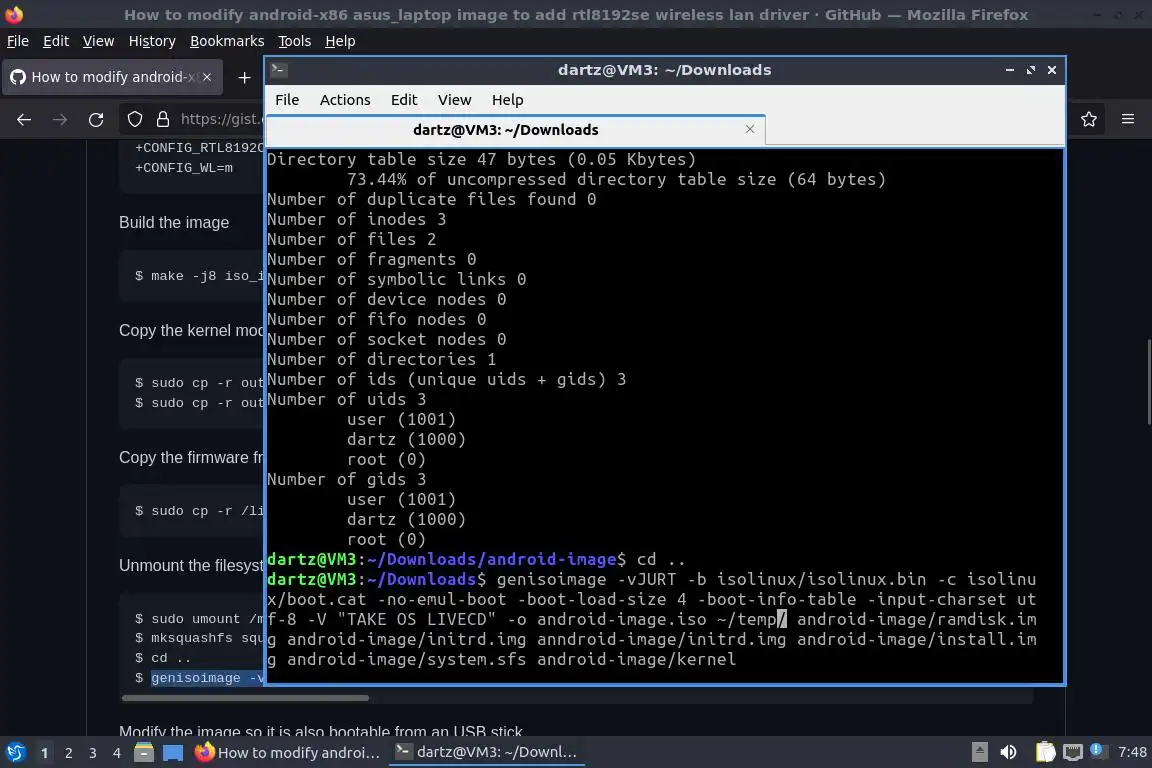Click the terminal icon in terminal title bar
1152x768 pixels.
tap(279, 70)
